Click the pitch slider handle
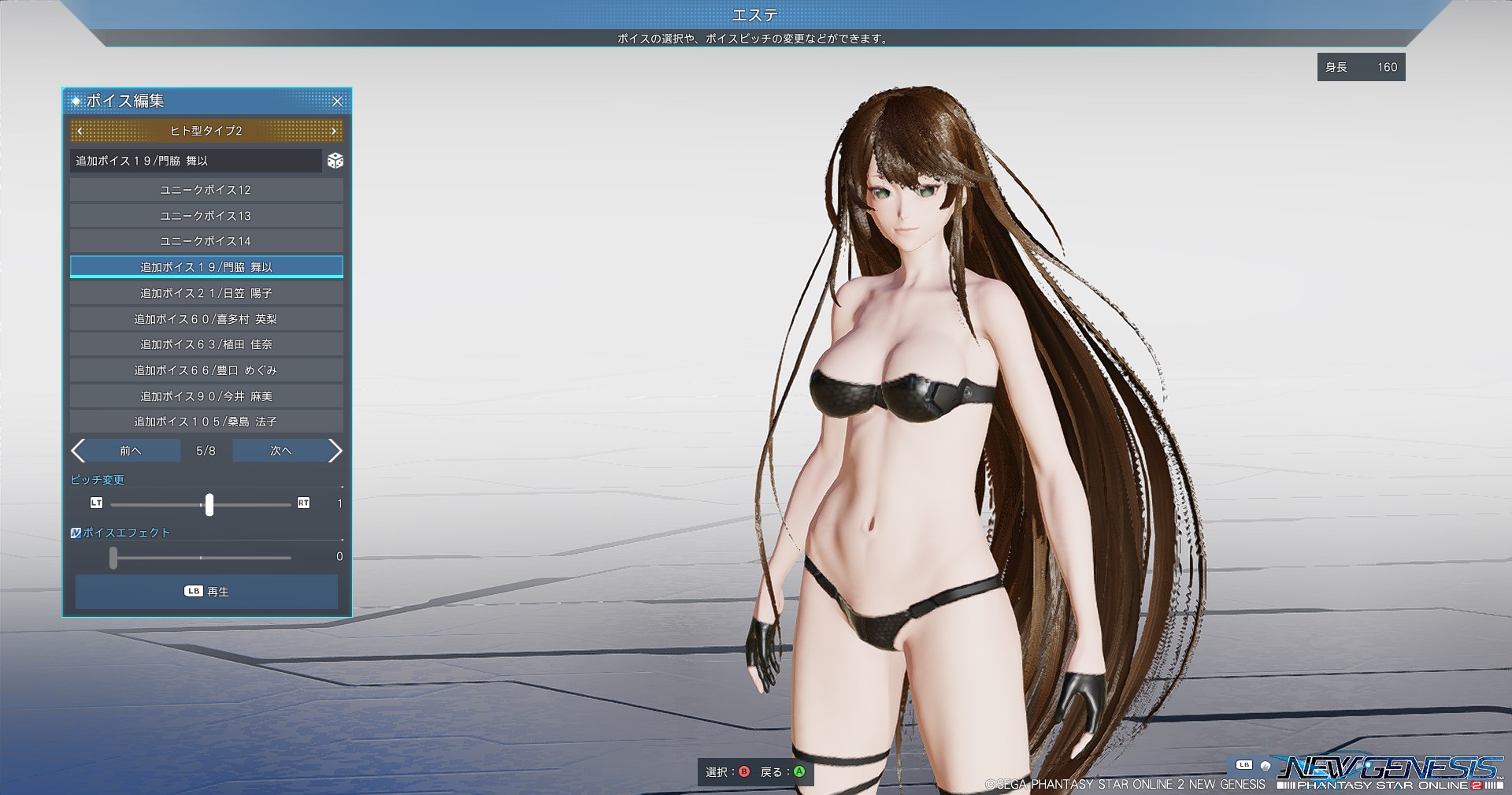Image resolution: width=1512 pixels, height=795 pixels. [x=209, y=504]
